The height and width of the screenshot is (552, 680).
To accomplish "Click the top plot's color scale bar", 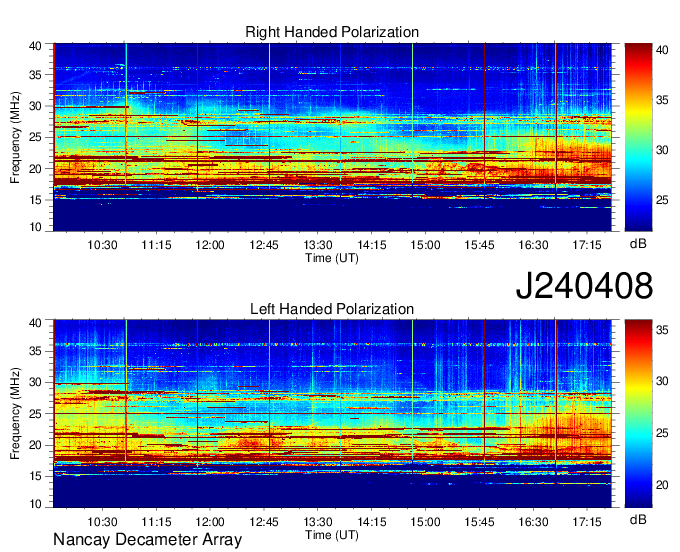I will 638,137.
